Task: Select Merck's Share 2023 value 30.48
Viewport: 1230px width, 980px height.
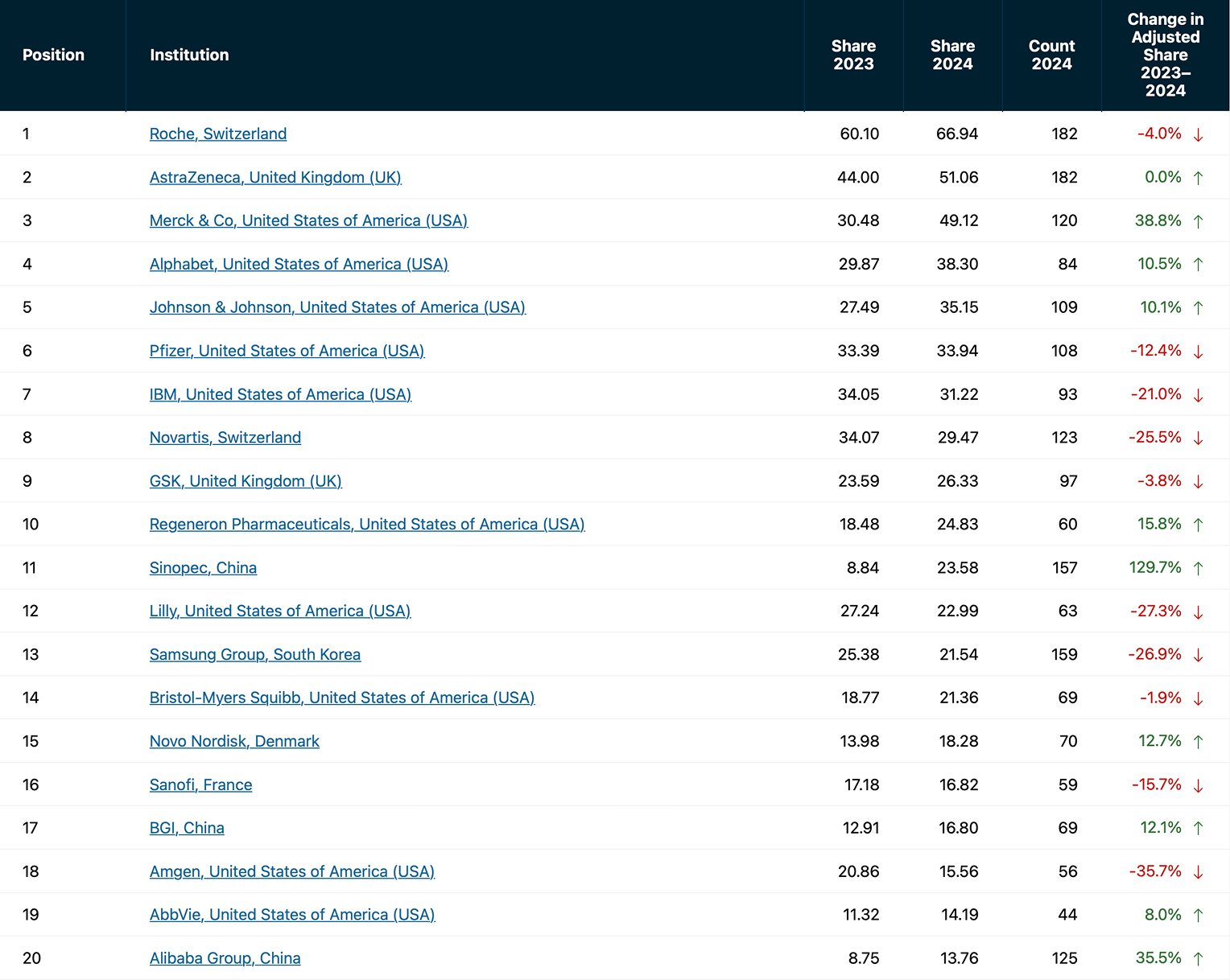Action: [858, 220]
